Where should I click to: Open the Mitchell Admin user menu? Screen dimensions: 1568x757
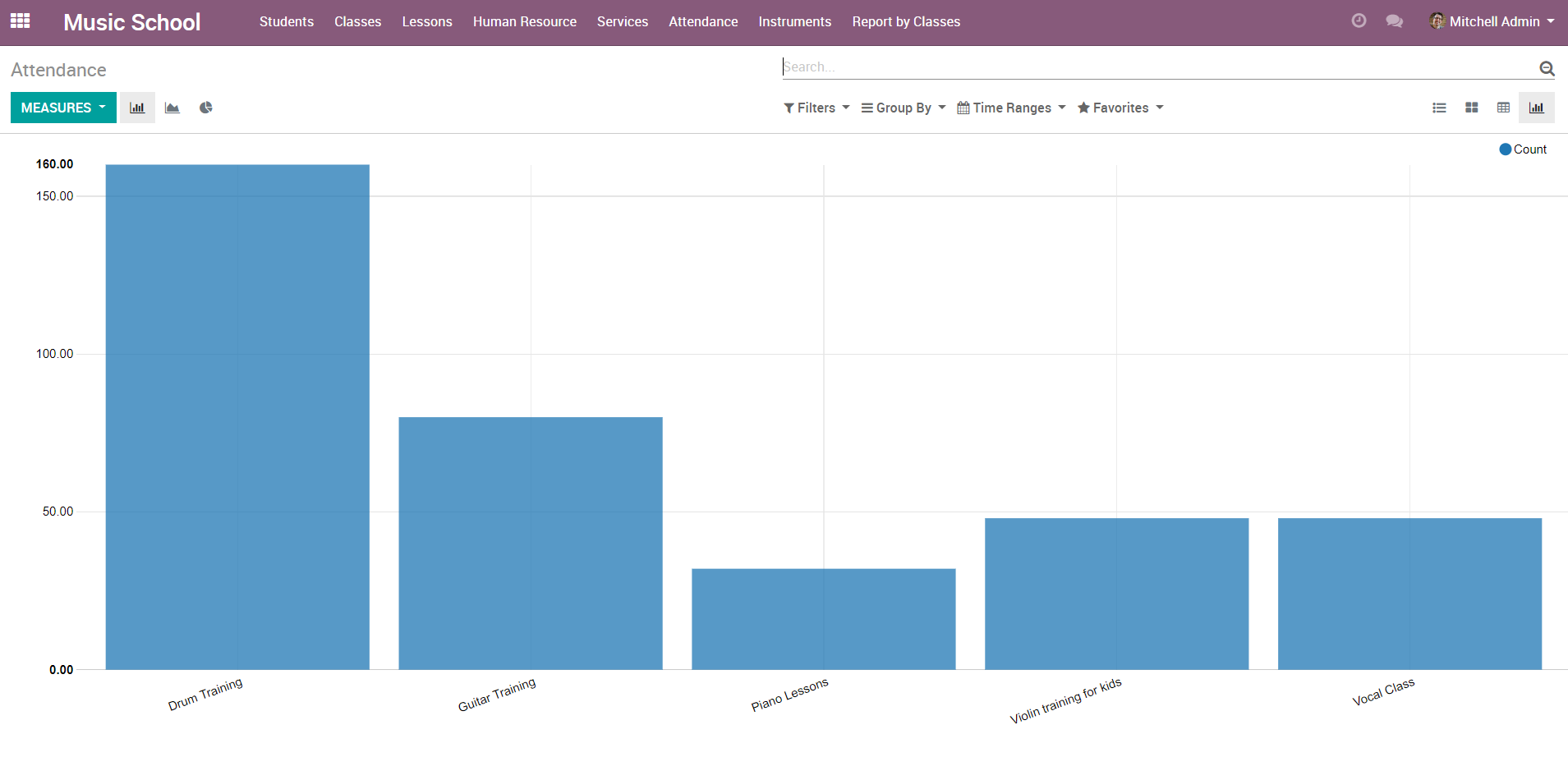[1492, 21]
